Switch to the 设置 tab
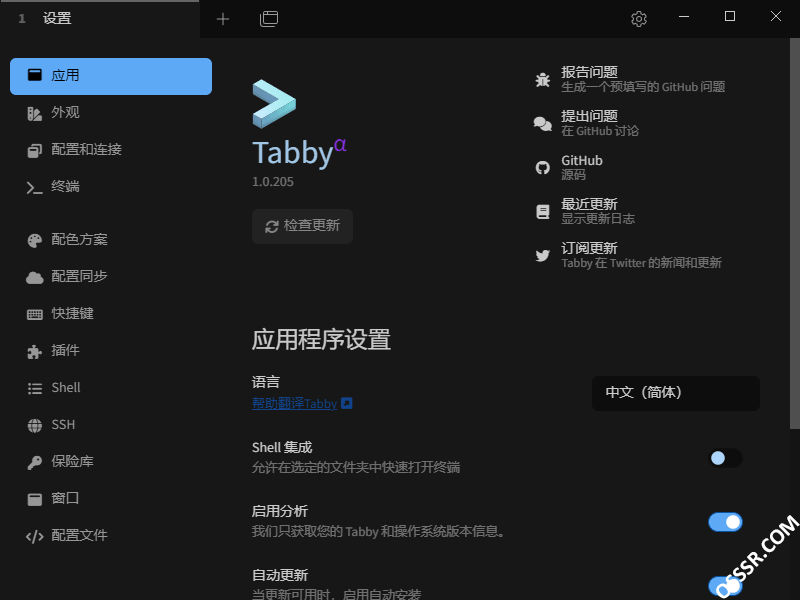800x600 pixels. pos(100,19)
